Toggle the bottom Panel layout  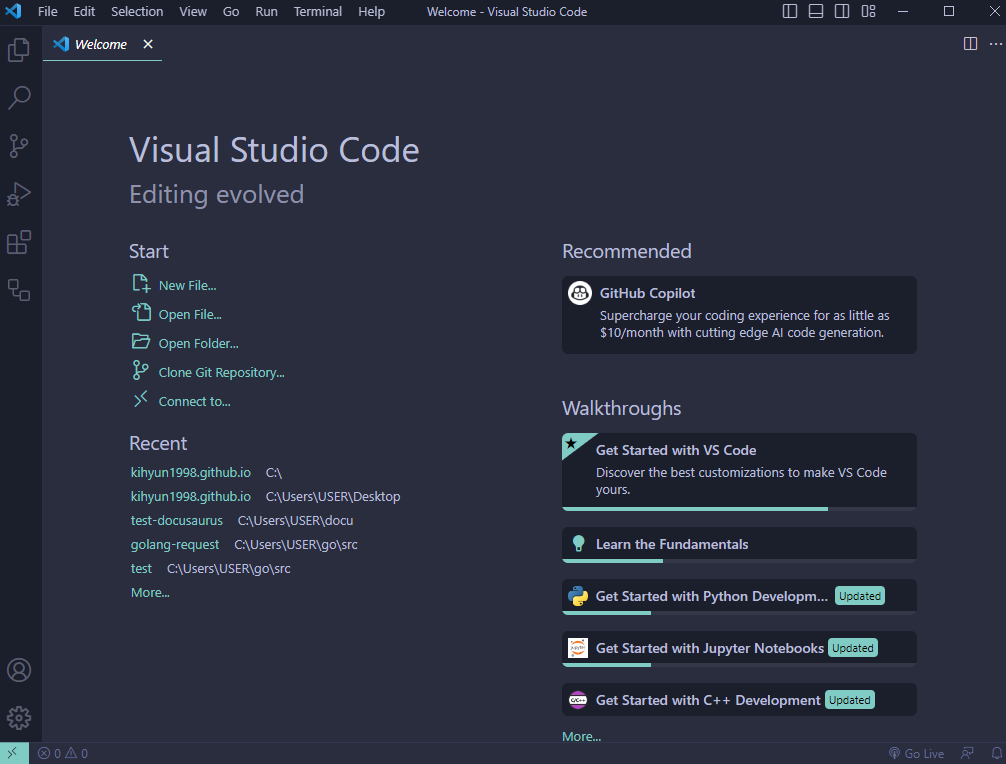815,12
